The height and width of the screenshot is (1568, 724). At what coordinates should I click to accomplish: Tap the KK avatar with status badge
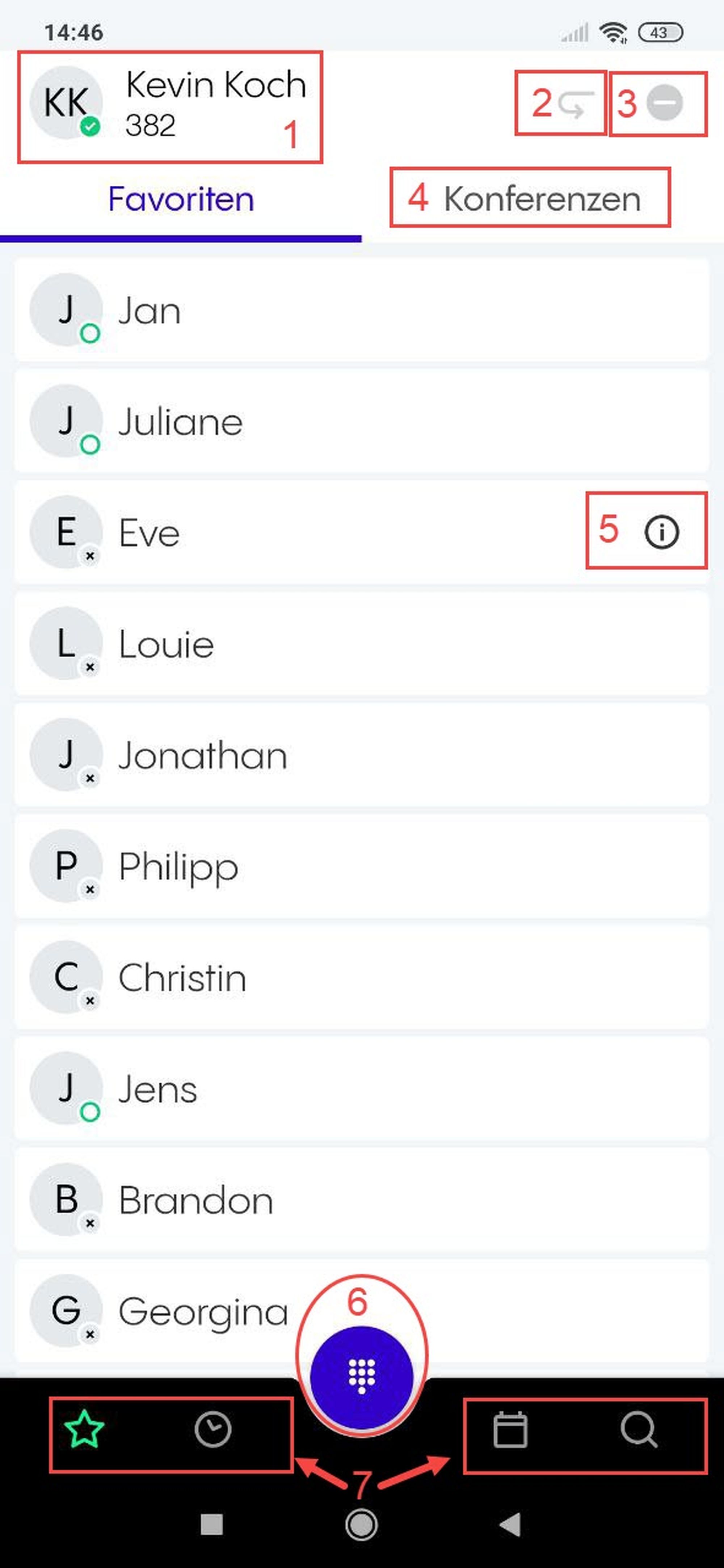tap(66, 102)
